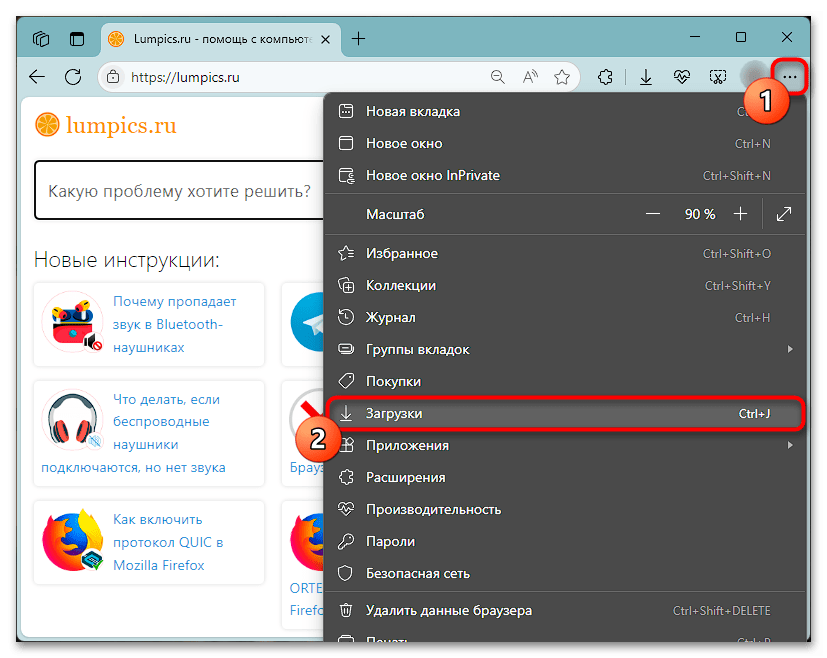
Task: Refresh the lumpics.ru page
Action: pyautogui.click(x=72, y=76)
